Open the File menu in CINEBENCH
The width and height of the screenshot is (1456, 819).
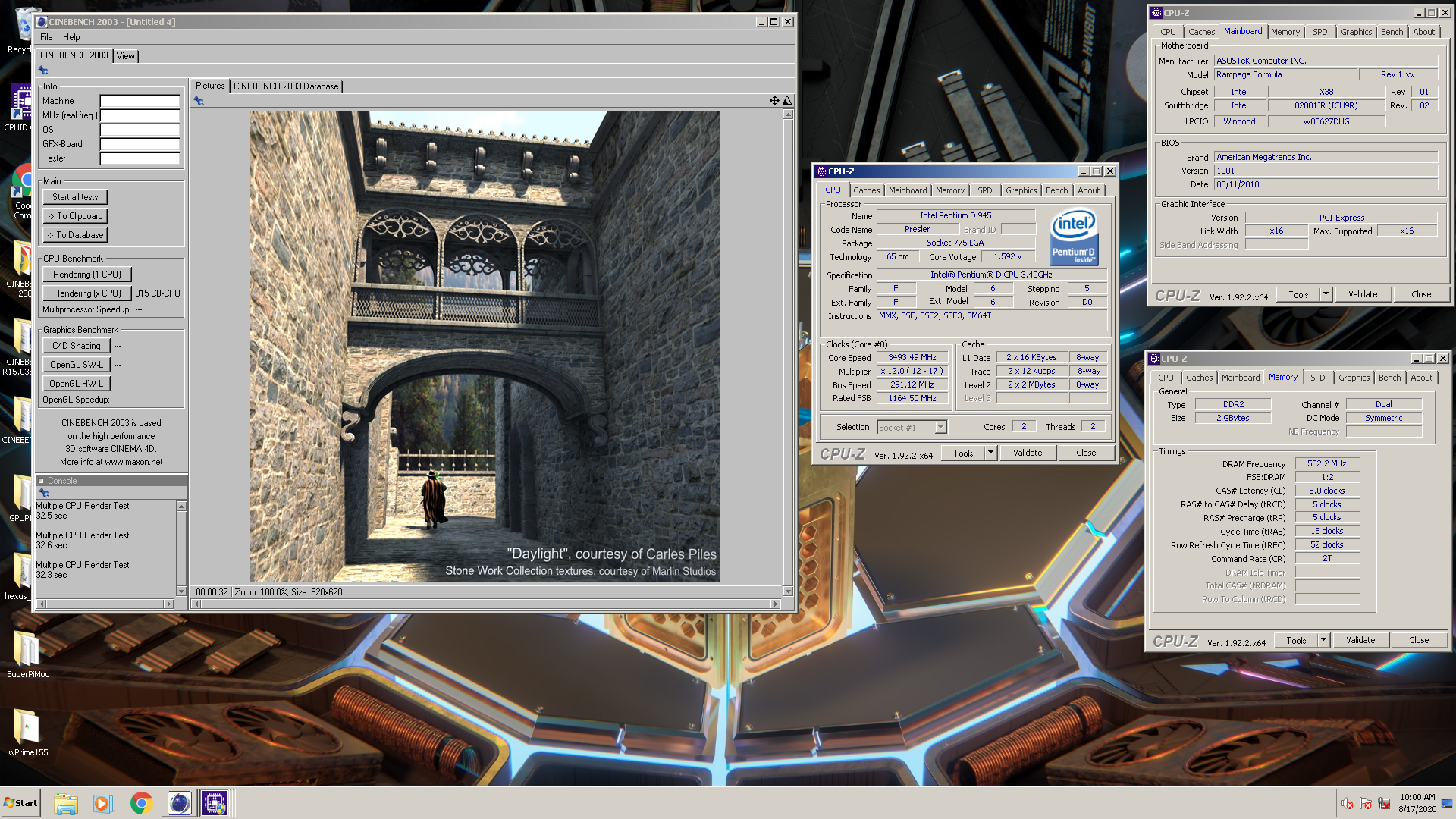(x=46, y=37)
